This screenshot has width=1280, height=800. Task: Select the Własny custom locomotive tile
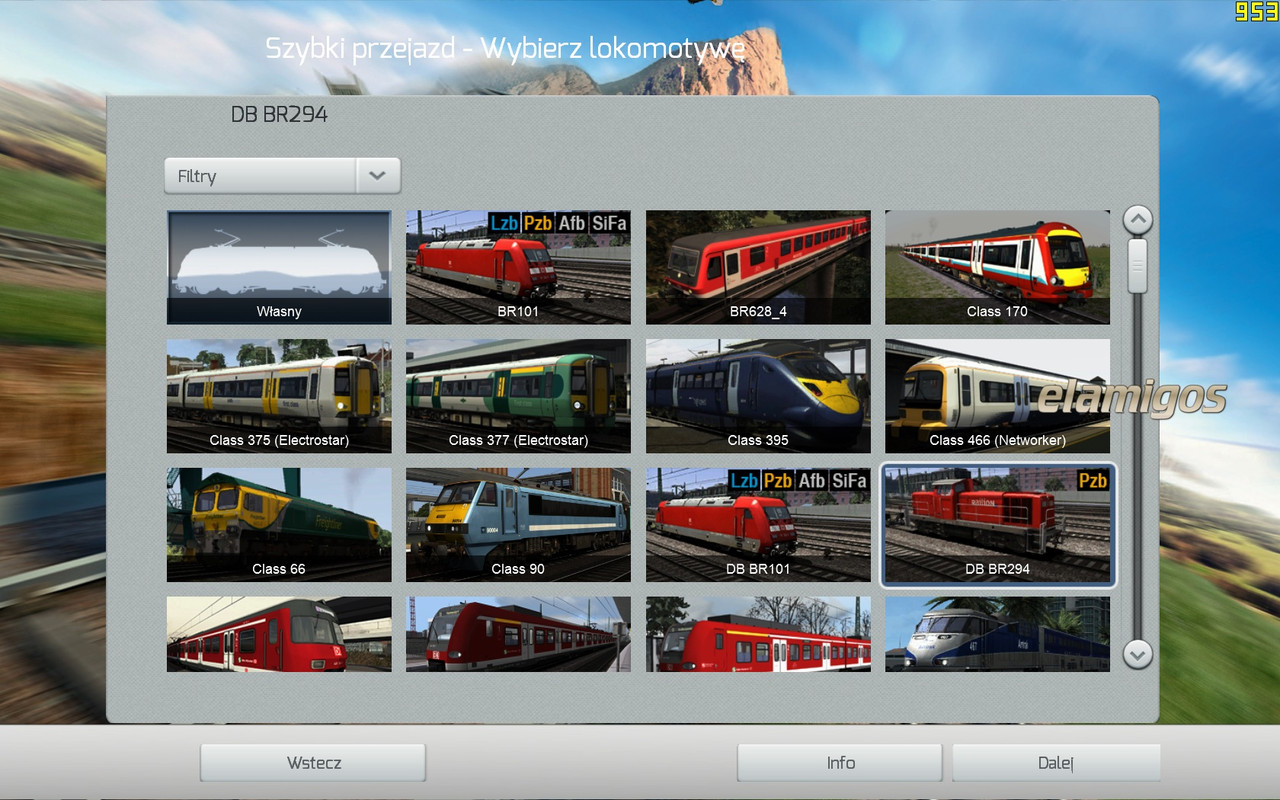coord(279,267)
